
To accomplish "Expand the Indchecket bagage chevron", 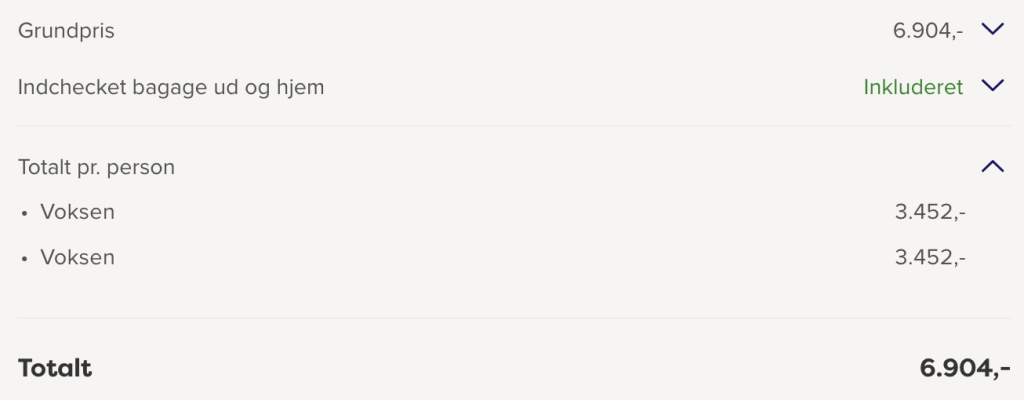I will point(992,86).
